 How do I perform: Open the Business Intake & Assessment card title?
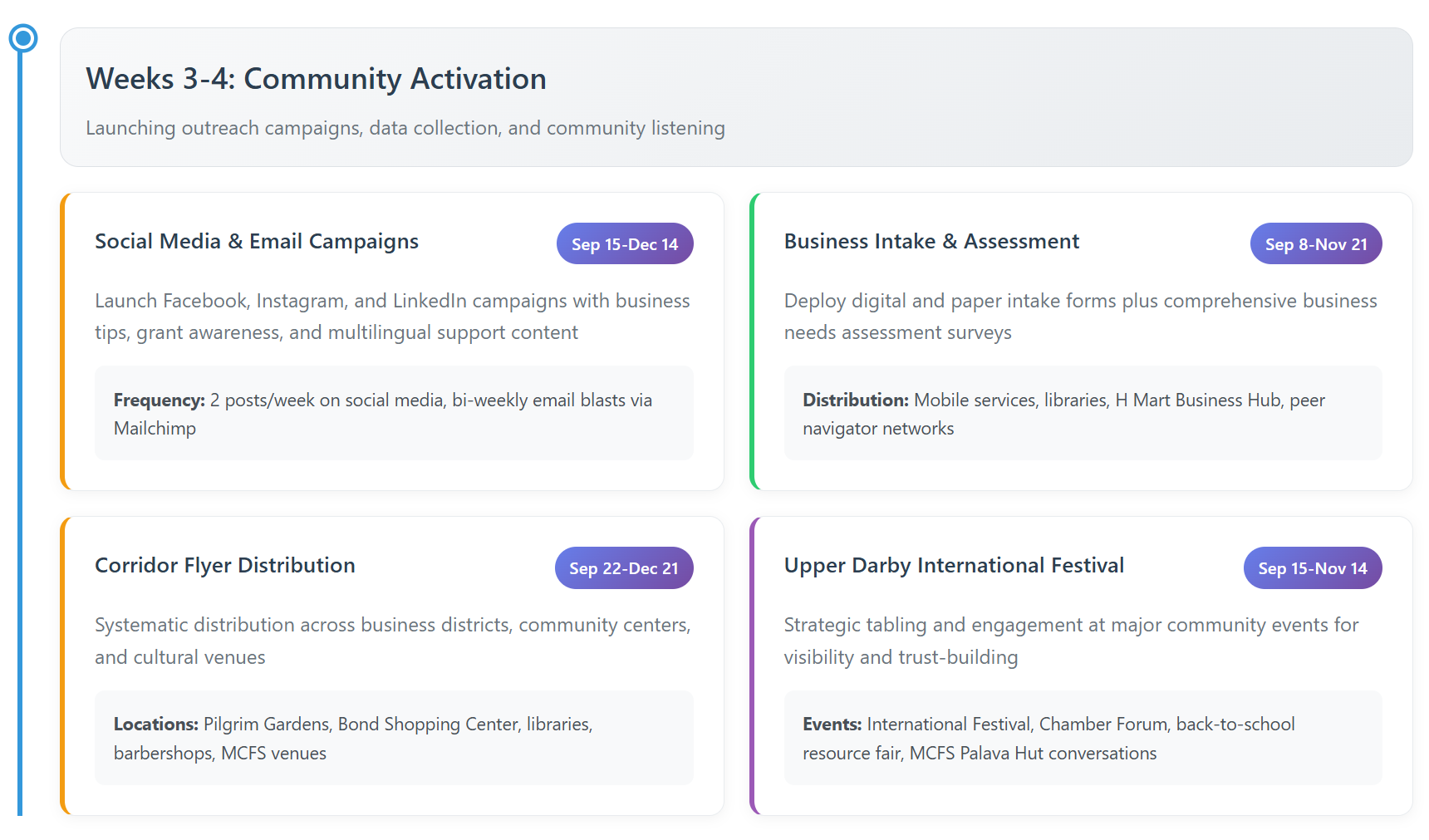[931, 242]
